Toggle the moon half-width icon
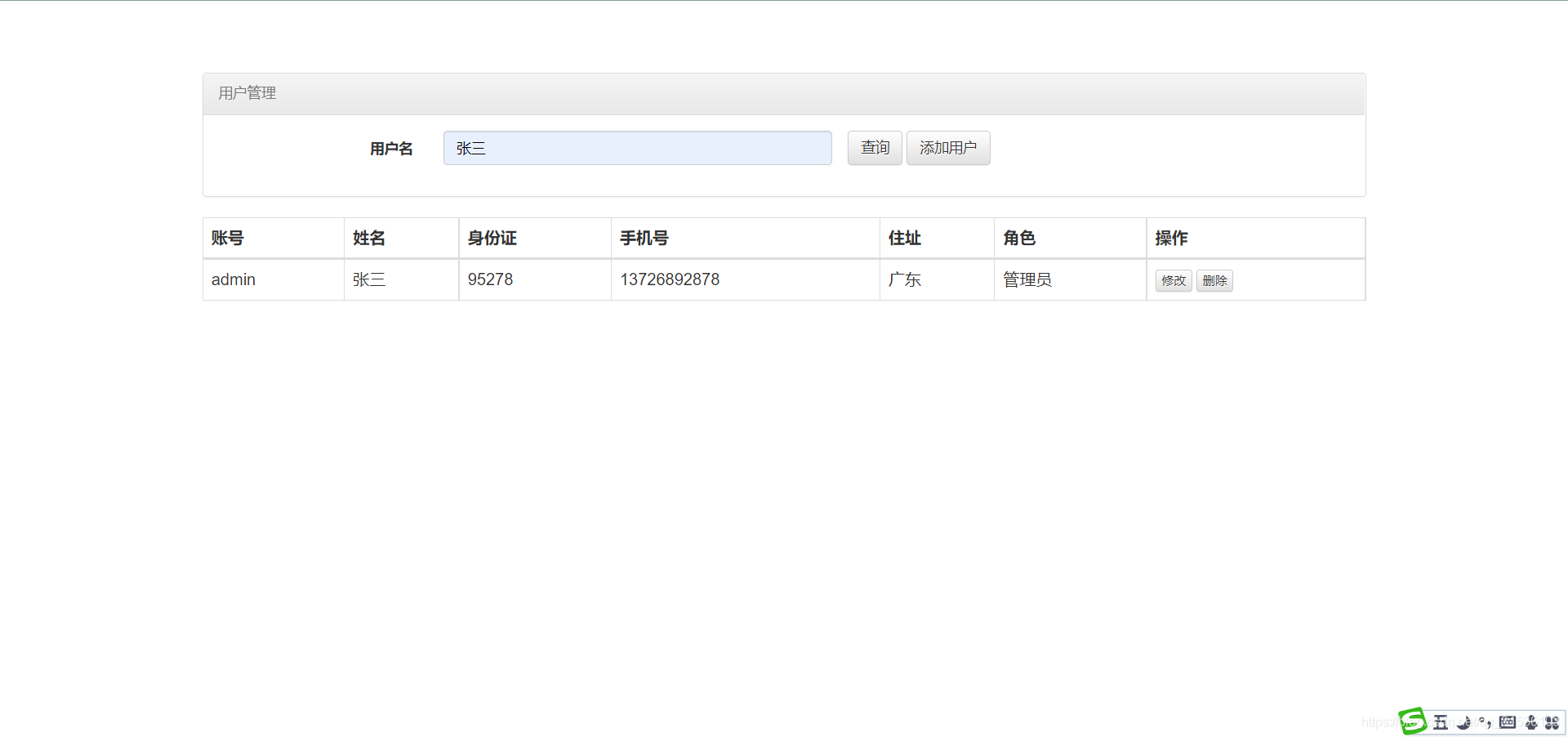This screenshot has width=1568, height=737. (1463, 722)
